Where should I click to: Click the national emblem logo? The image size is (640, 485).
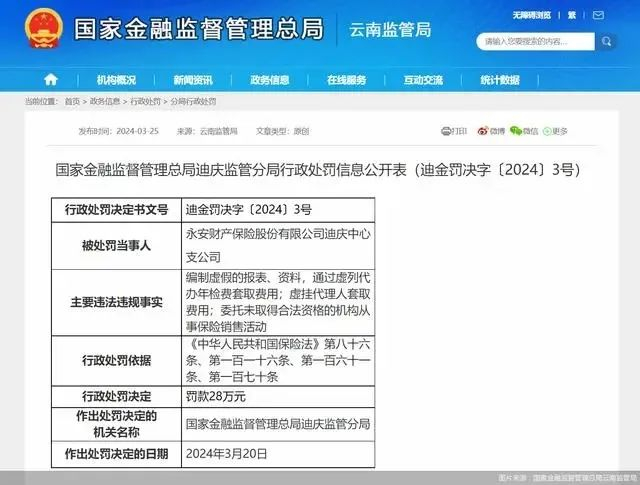pyautogui.click(x=44, y=28)
